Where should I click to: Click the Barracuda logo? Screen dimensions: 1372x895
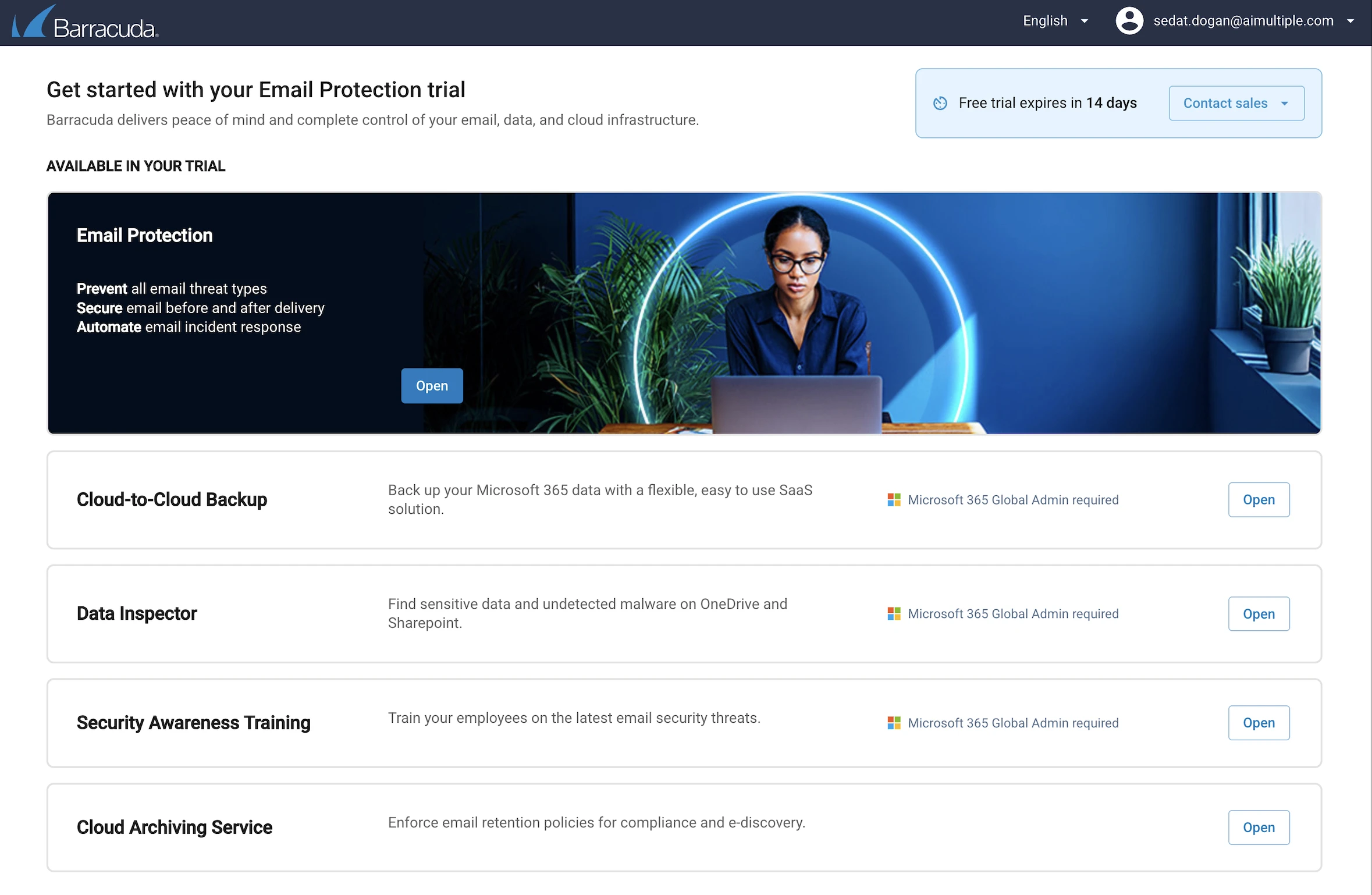point(85,22)
